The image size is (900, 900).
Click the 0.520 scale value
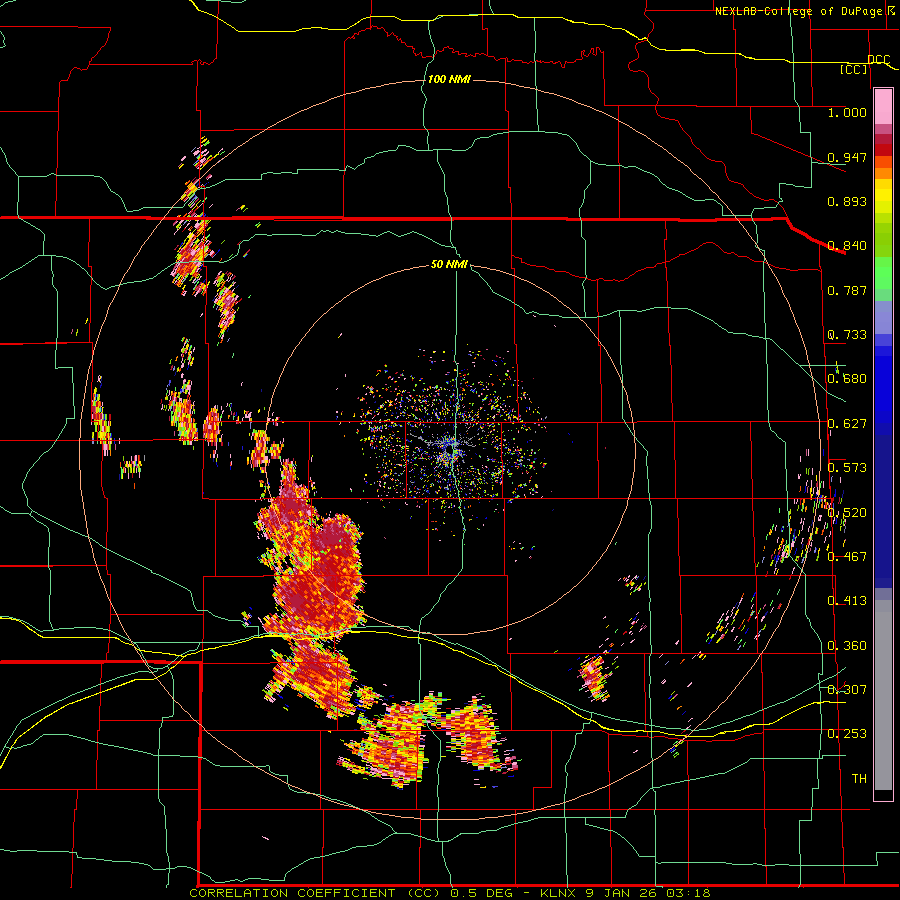click(847, 512)
